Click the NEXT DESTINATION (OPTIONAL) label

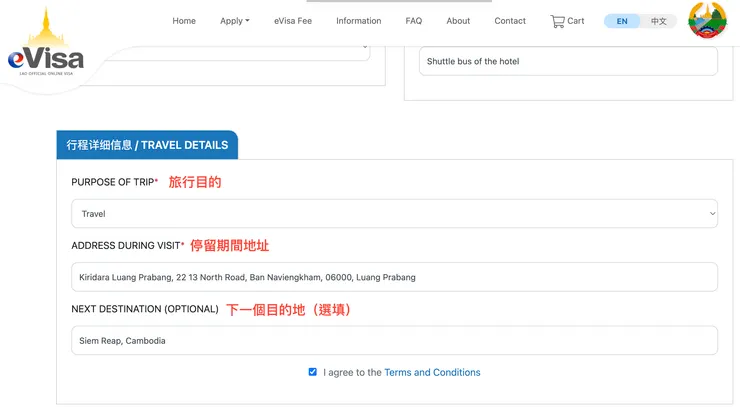145,309
